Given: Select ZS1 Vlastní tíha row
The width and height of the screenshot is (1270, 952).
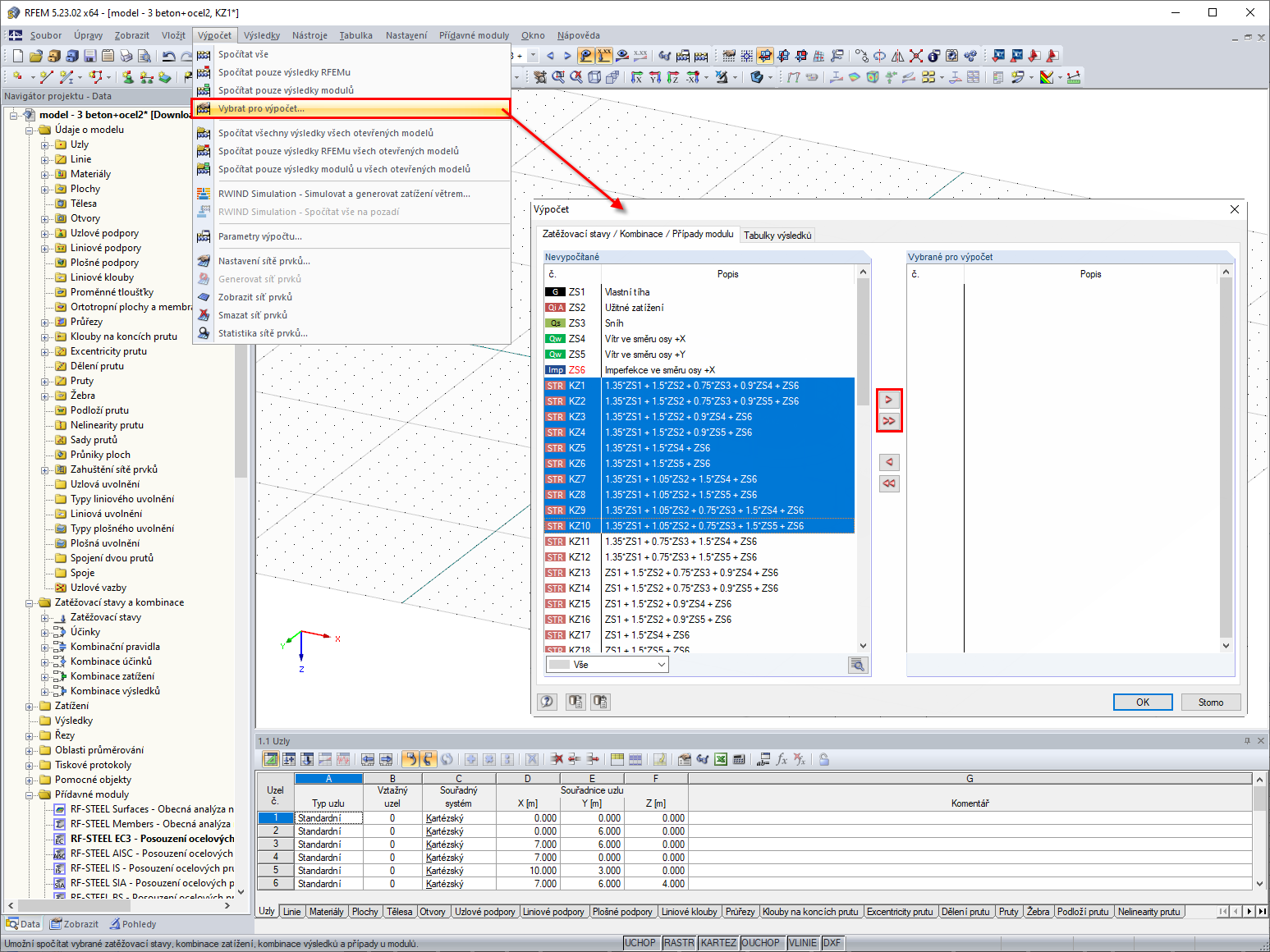Looking at the screenshot, I should (x=699, y=292).
